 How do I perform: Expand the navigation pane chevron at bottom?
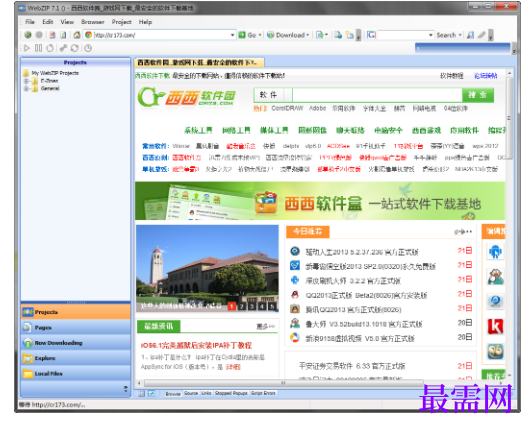(126, 389)
